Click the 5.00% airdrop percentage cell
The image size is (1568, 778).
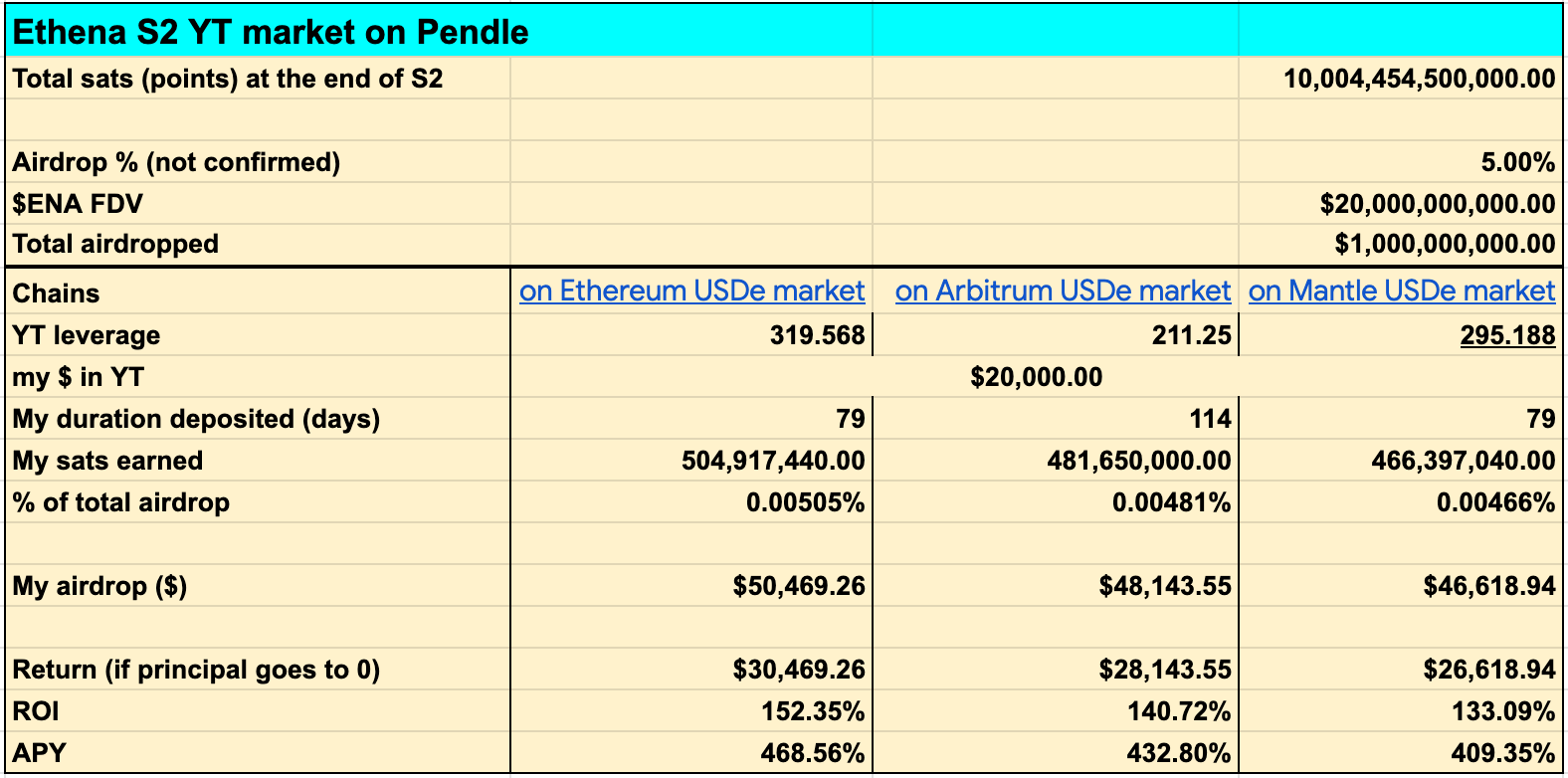(x=1517, y=162)
